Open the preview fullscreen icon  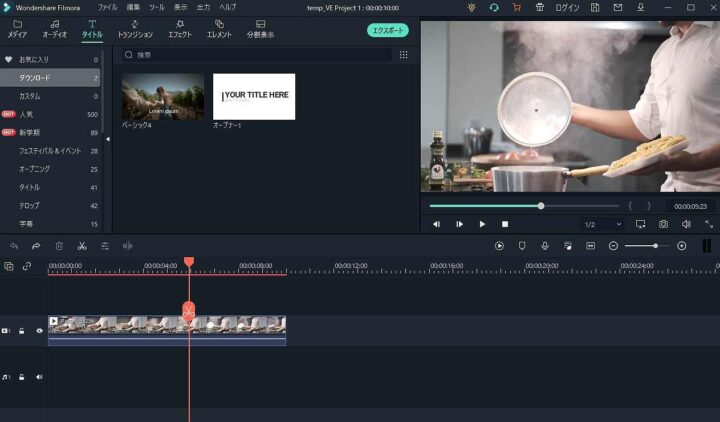708,224
